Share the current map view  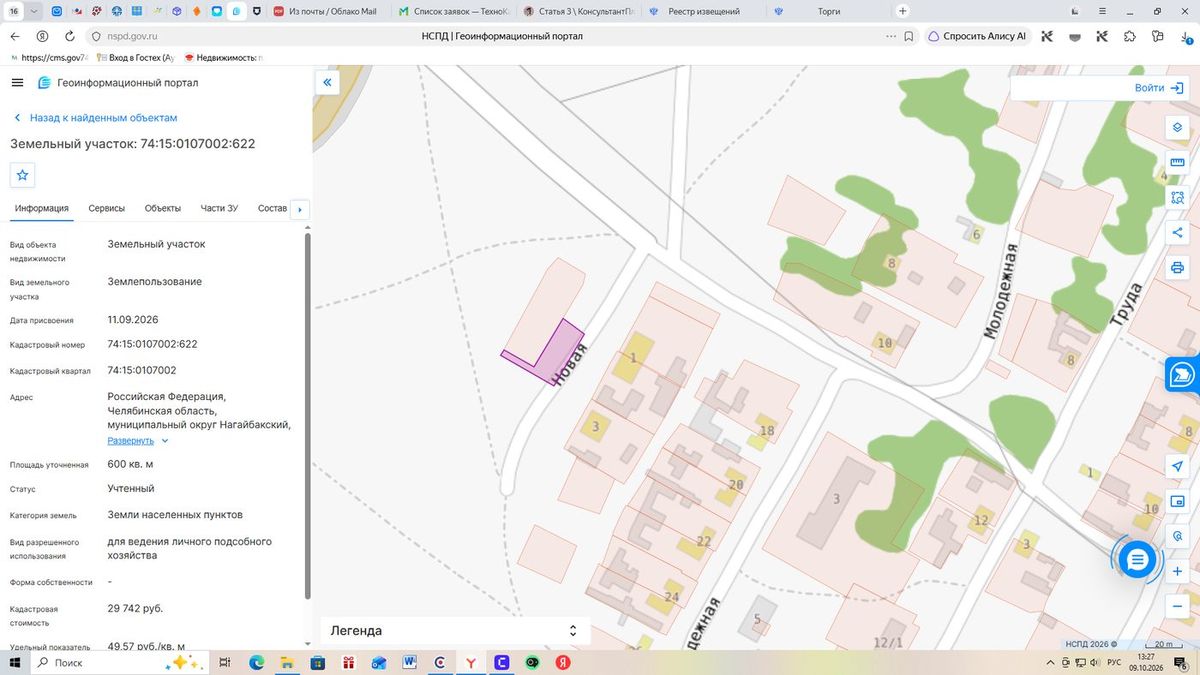tap(1177, 233)
